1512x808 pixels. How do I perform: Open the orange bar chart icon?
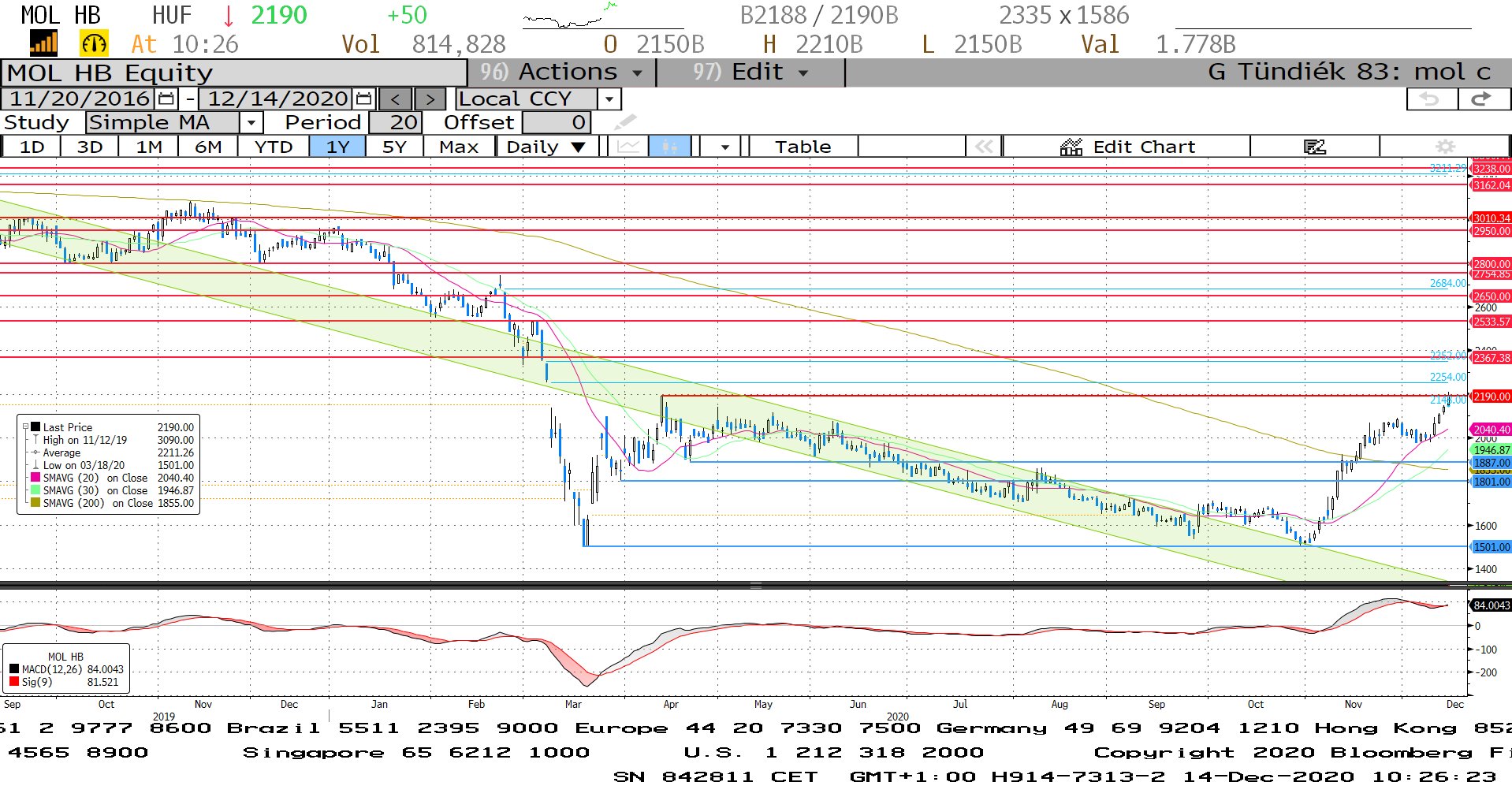click(44, 43)
